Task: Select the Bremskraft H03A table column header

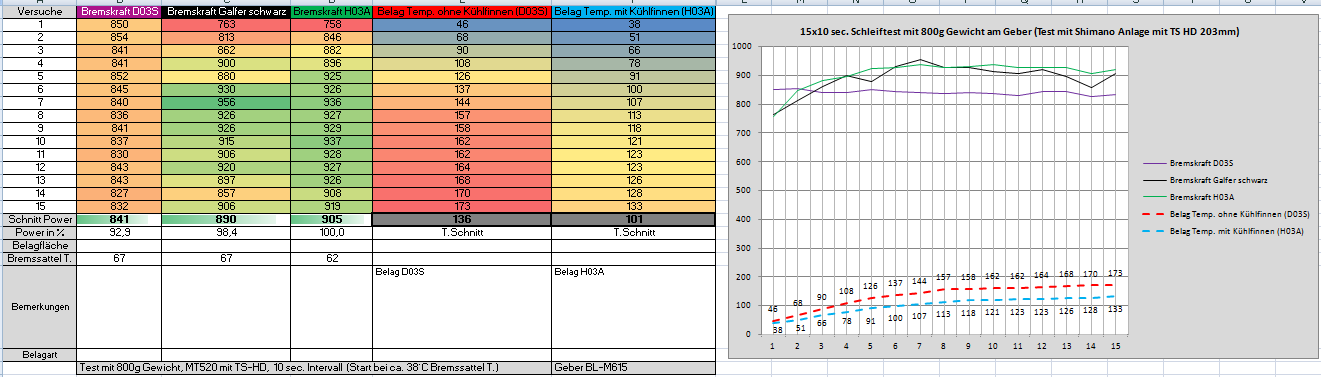Action: point(331,11)
